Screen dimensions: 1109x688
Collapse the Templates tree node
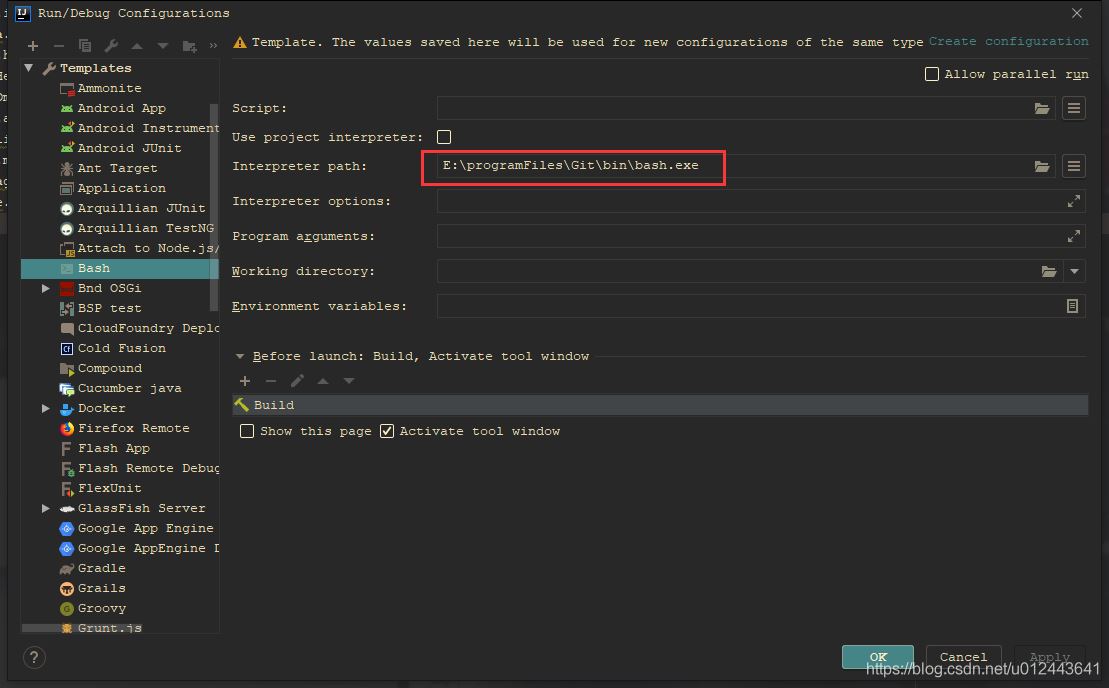pos(28,68)
